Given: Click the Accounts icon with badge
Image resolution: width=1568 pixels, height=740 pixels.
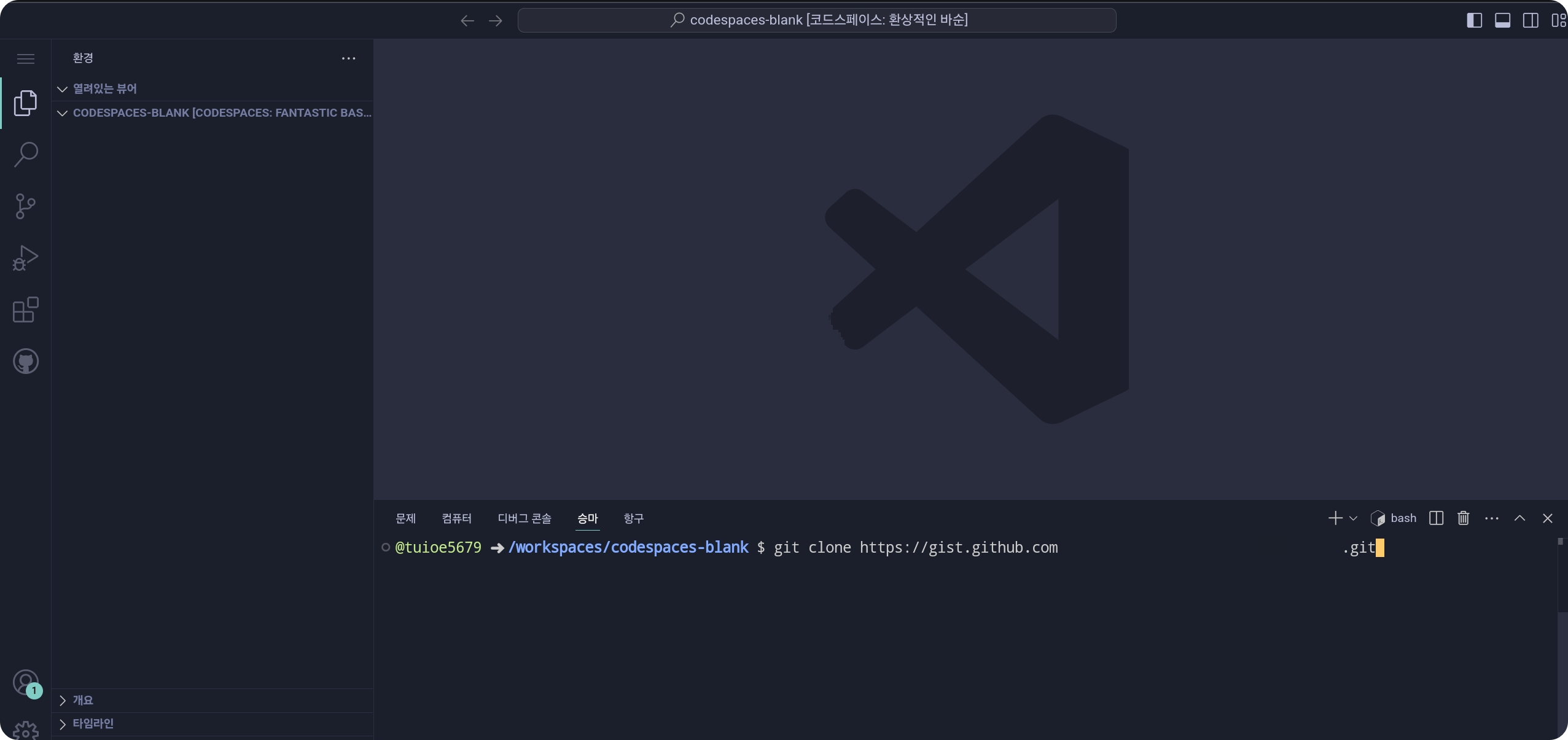Looking at the screenshot, I should (25, 682).
